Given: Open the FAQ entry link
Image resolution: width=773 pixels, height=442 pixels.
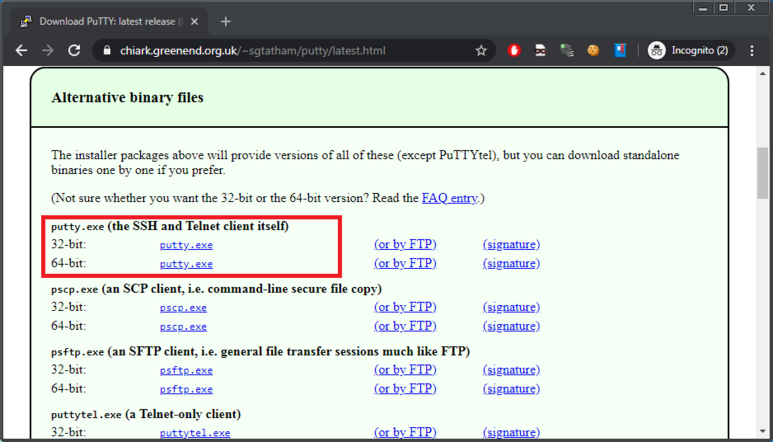Looking at the screenshot, I should [450, 198].
